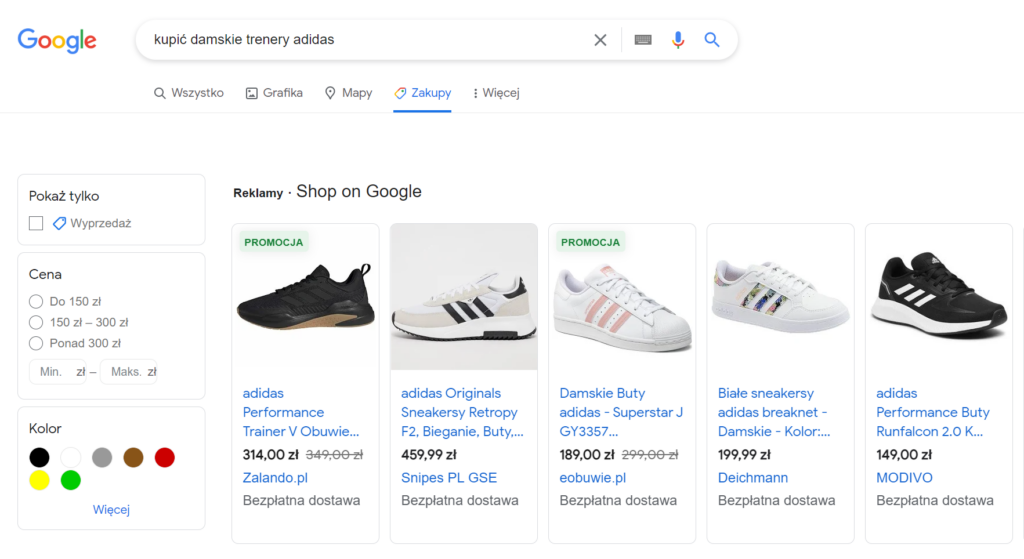
Task: Click the Maks. price input field
Action: tap(129, 372)
